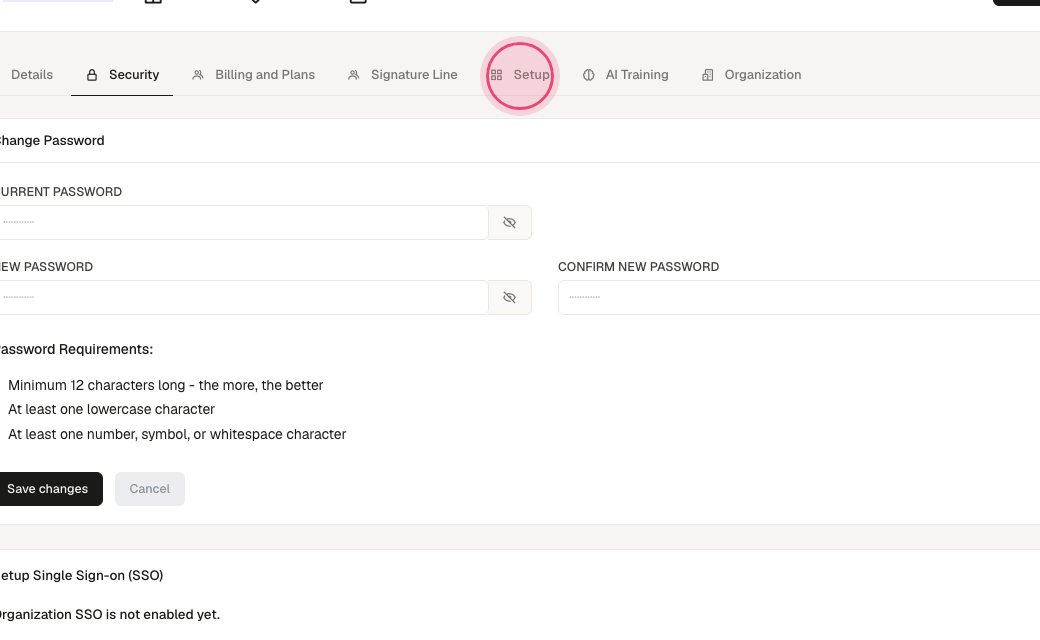Click the lock icon on Security tab
The height and width of the screenshot is (640, 1040).
click(x=92, y=75)
